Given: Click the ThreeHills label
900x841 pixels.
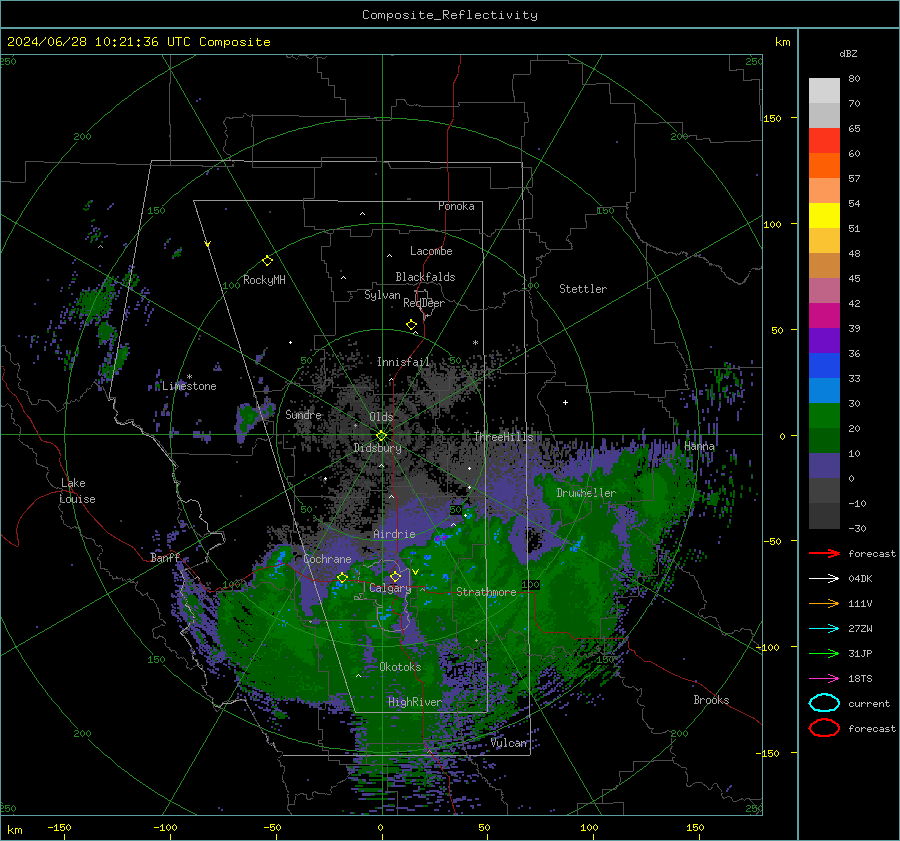Looking at the screenshot, I should click(x=503, y=437).
